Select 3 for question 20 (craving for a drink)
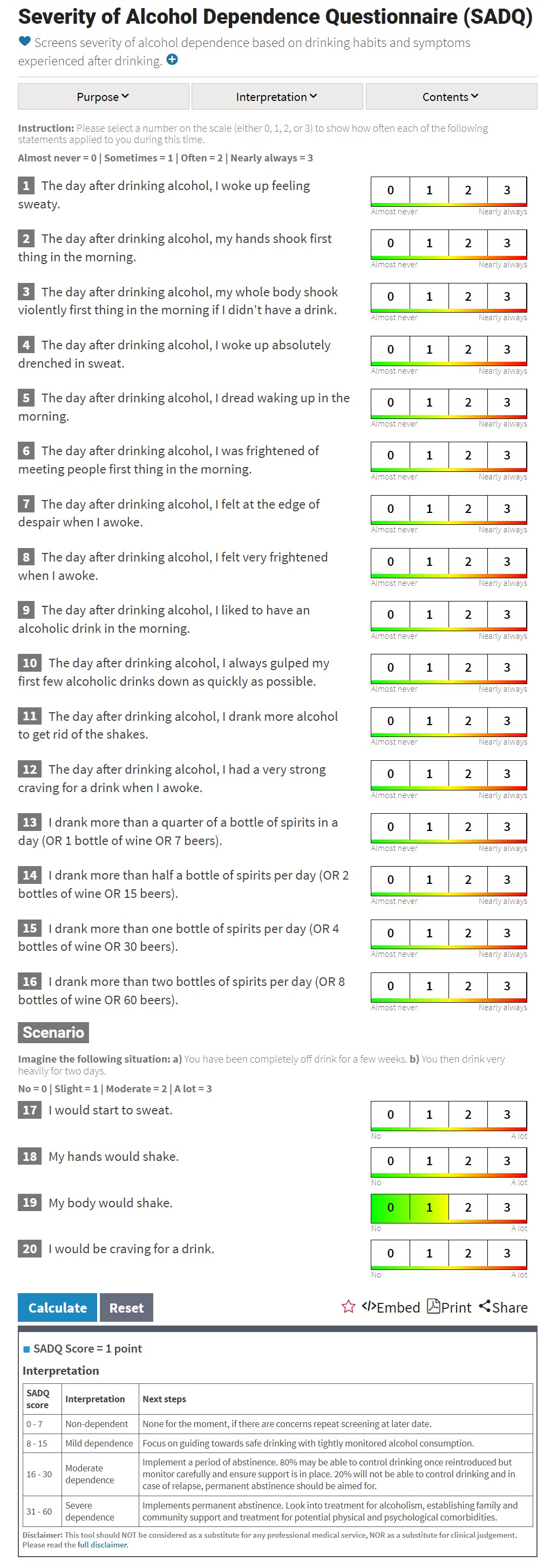The width and height of the screenshot is (544, 1568). (506, 1253)
